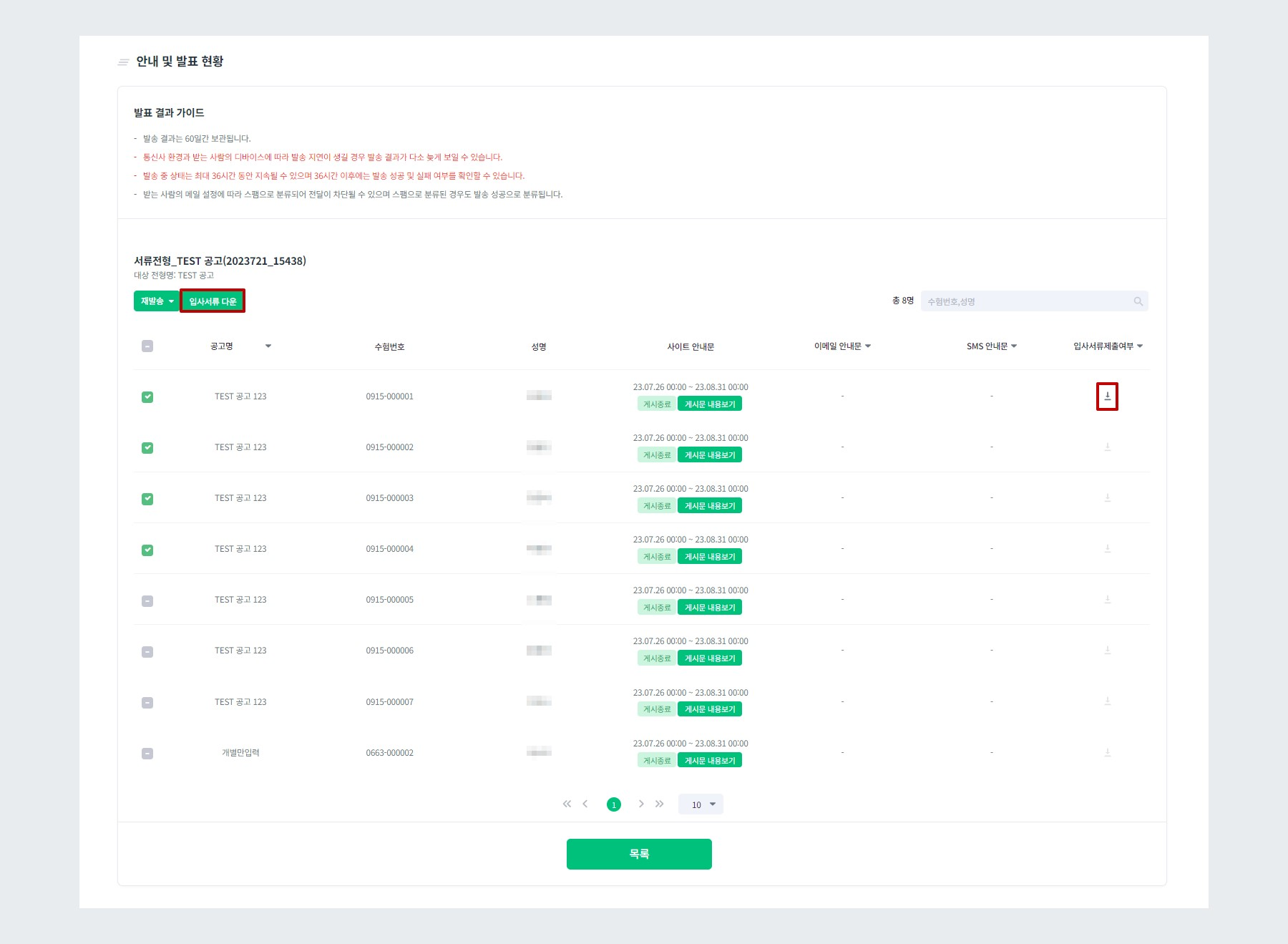This screenshot has width=1288, height=944.
Task: Check the row for 0915-000007
Action: click(147, 703)
